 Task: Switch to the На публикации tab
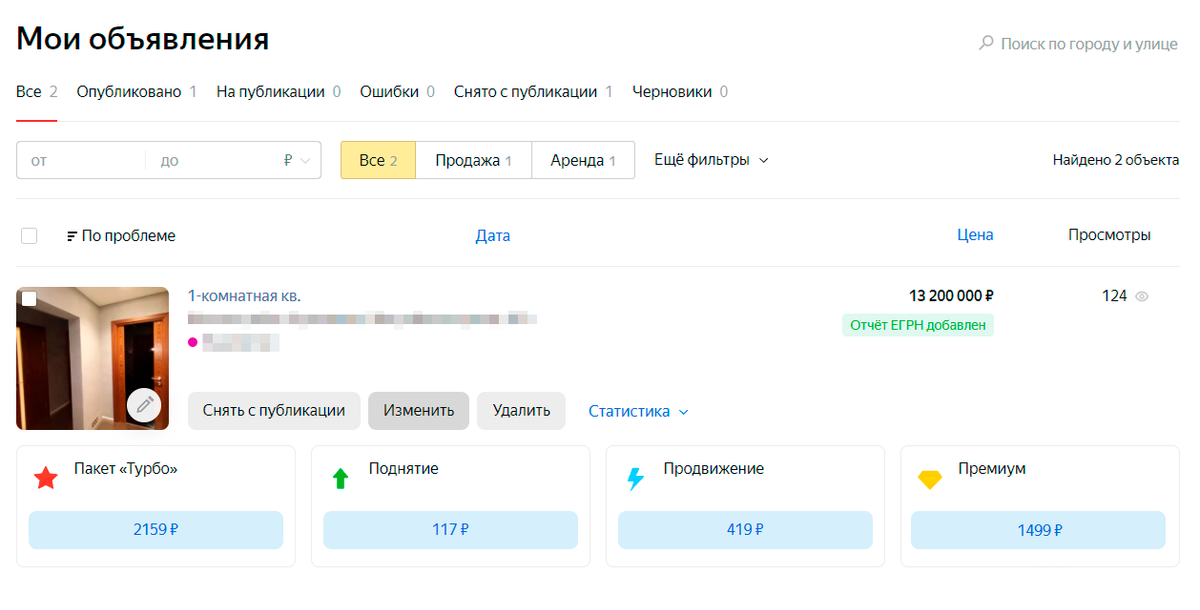(278, 92)
